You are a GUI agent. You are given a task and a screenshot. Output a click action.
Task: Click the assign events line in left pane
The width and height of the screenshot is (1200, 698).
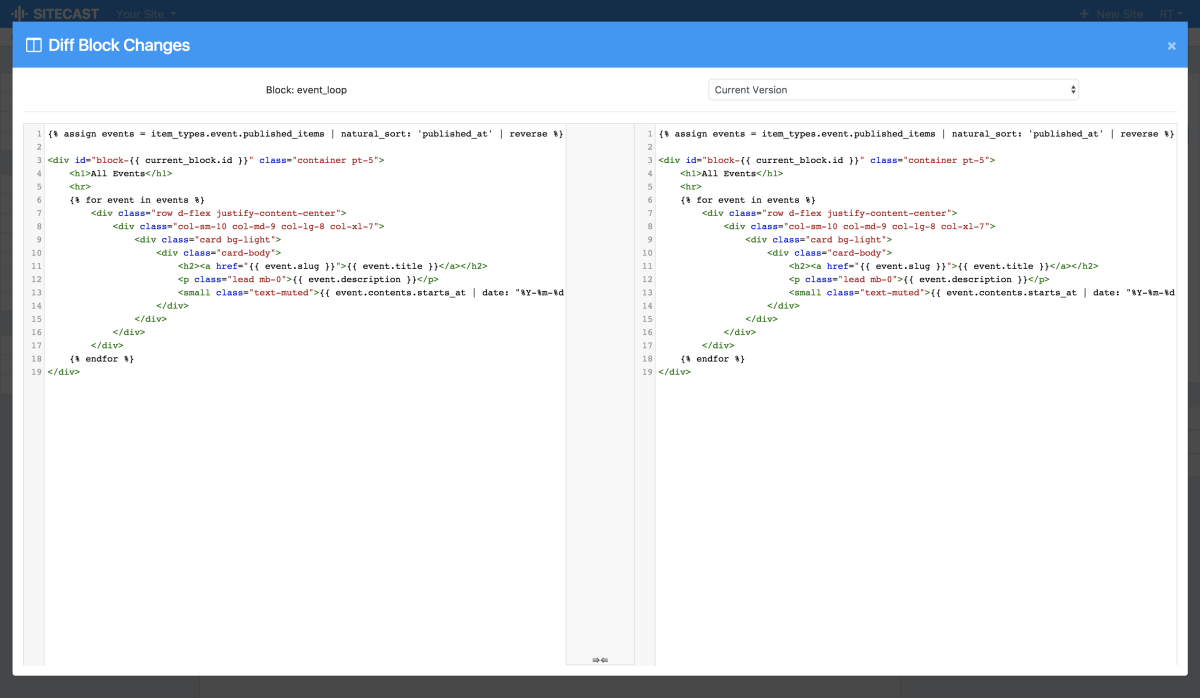[x=305, y=134]
